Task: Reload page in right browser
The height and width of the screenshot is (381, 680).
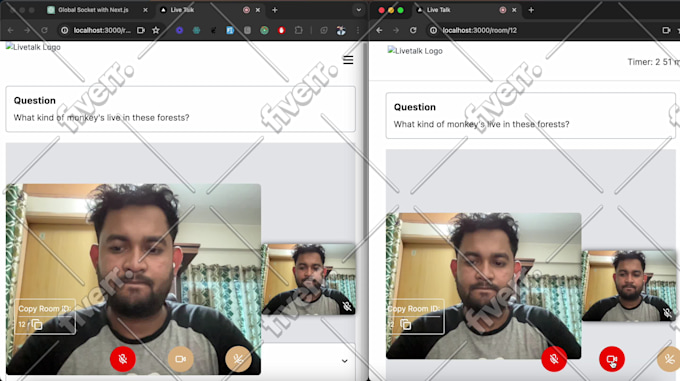Action: coord(413,30)
